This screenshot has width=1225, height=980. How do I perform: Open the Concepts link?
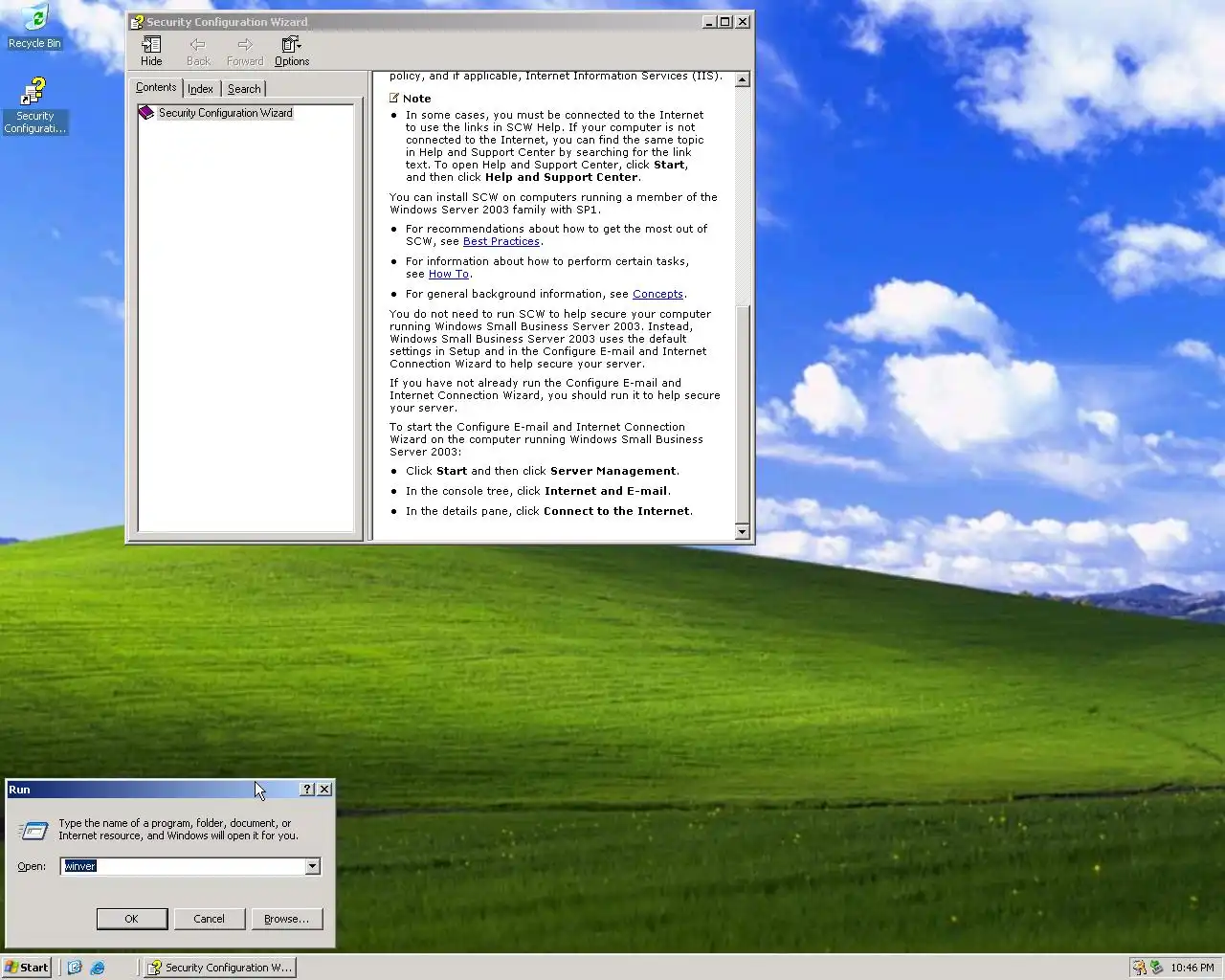click(x=657, y=294)
